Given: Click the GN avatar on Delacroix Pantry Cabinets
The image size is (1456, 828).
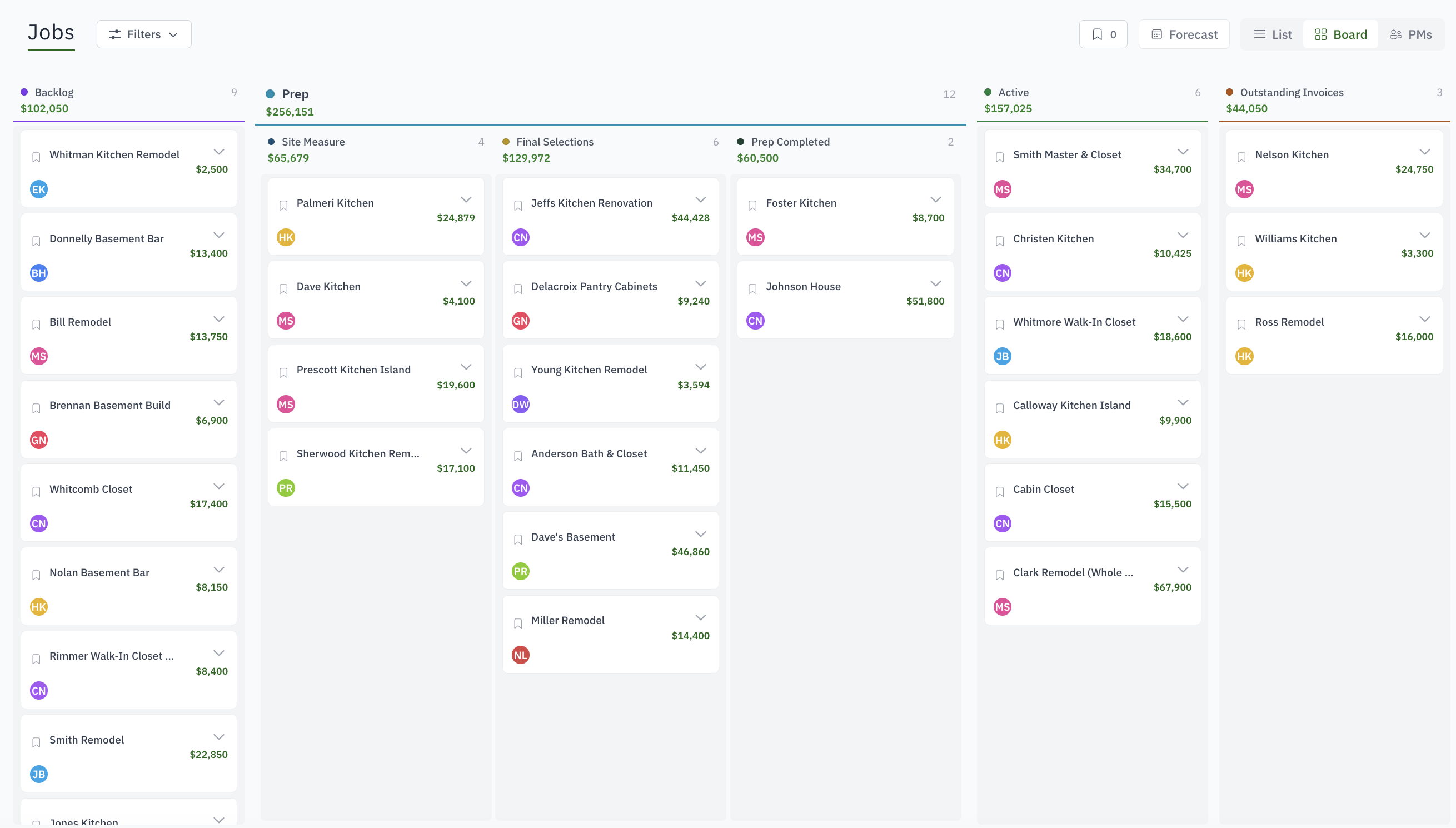Looking at the screenshot, I should [x=521, y=321].
